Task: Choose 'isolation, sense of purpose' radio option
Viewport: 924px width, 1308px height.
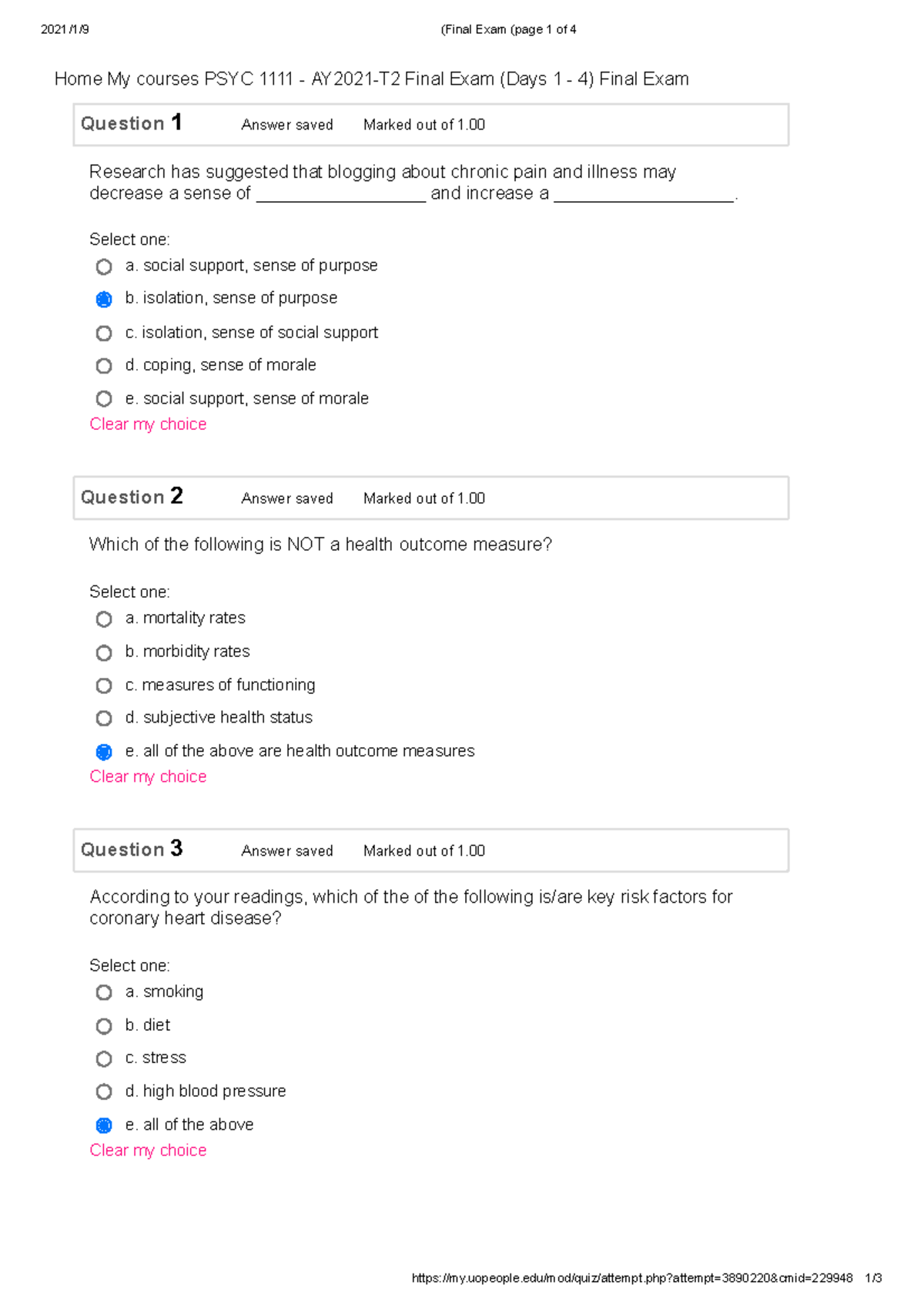Action: pos(104,299)
